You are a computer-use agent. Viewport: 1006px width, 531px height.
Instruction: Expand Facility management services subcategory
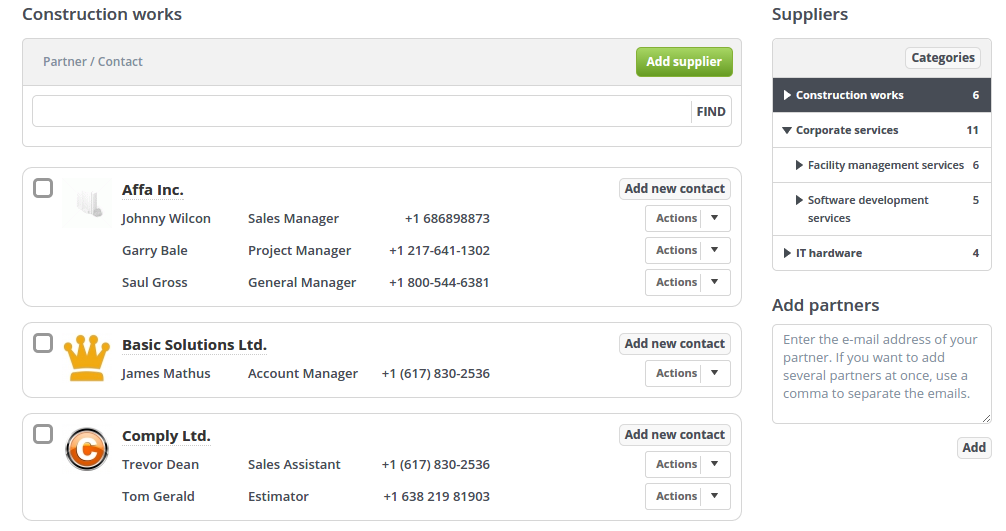(799, 165)
